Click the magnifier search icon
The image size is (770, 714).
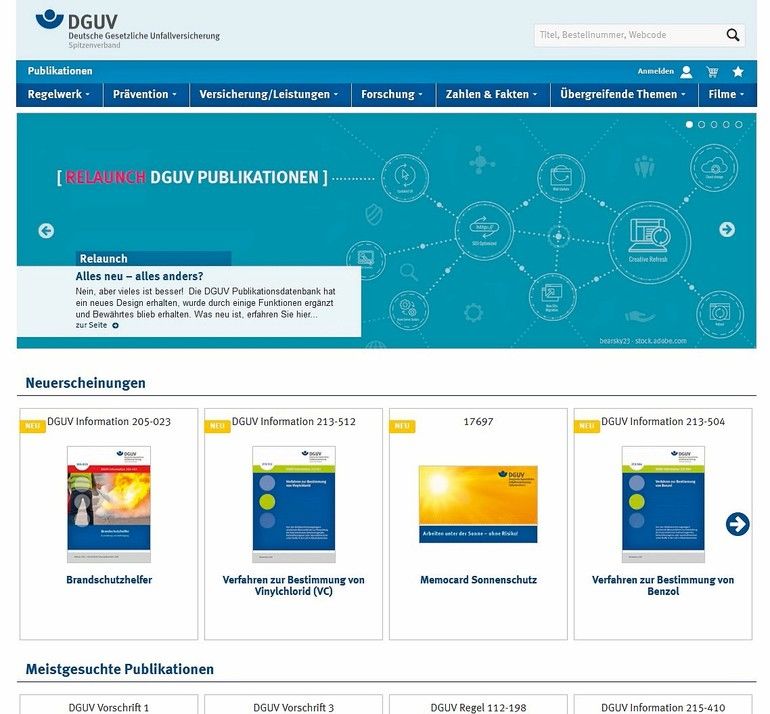click(x=733, y=35)
